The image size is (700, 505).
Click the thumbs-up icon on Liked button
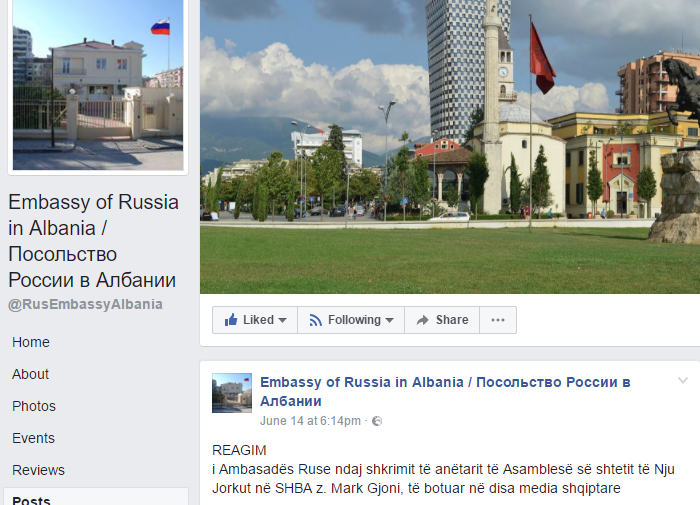(x=231, y=319)
